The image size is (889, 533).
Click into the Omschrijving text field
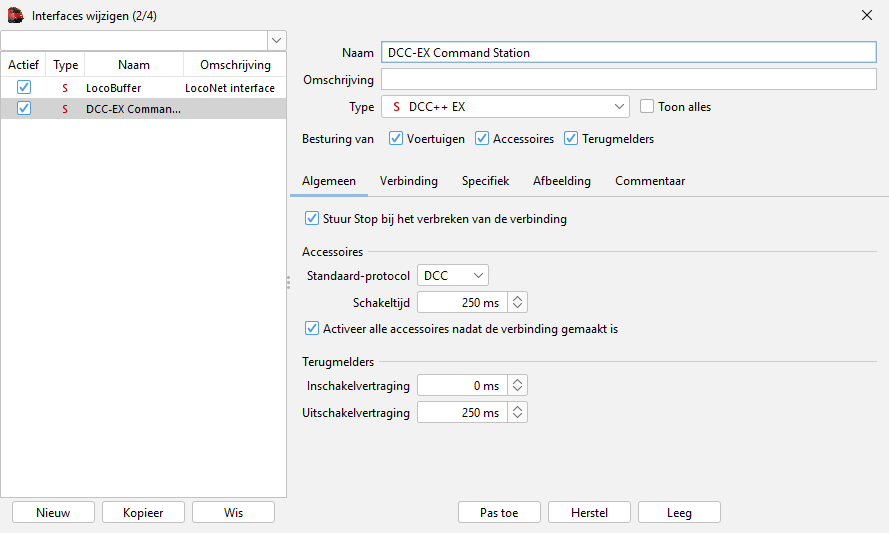click(628, 80)
